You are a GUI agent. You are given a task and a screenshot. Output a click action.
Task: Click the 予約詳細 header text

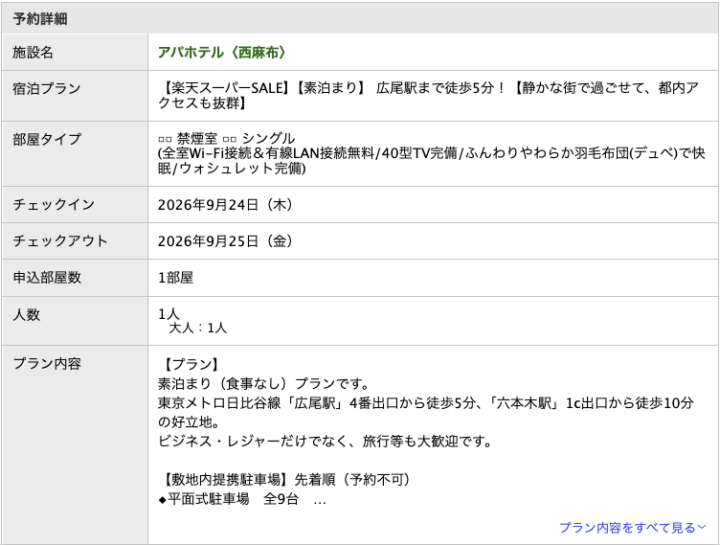(x=40, y=19)
